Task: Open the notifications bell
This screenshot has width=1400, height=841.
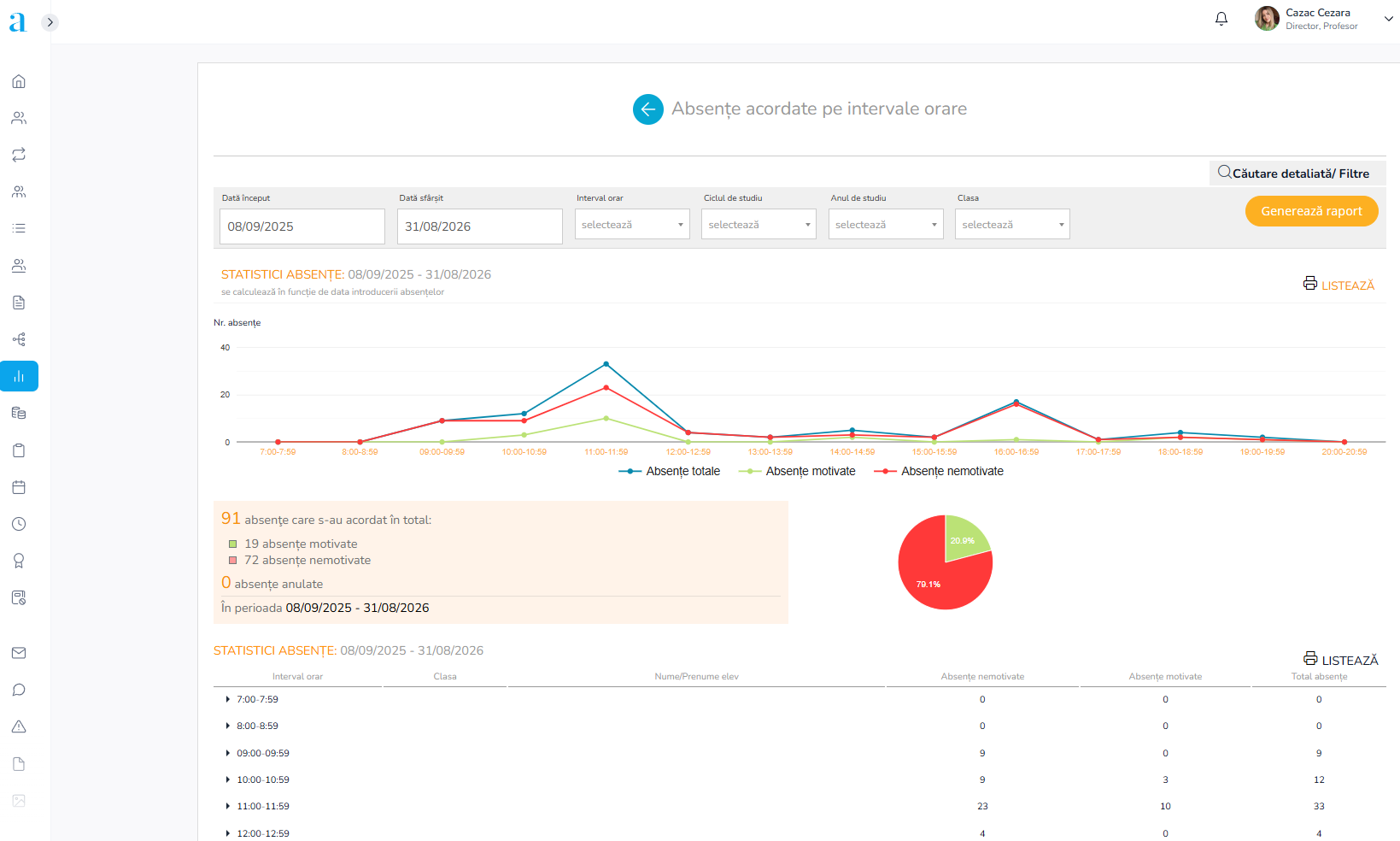Action: [x=1221, y=19]
